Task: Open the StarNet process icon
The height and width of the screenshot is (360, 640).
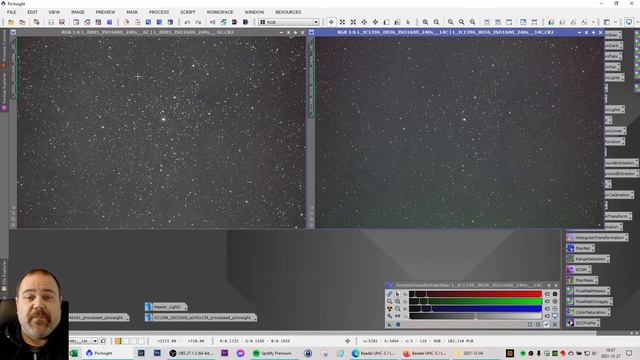Action: click(x=580, y=248)
